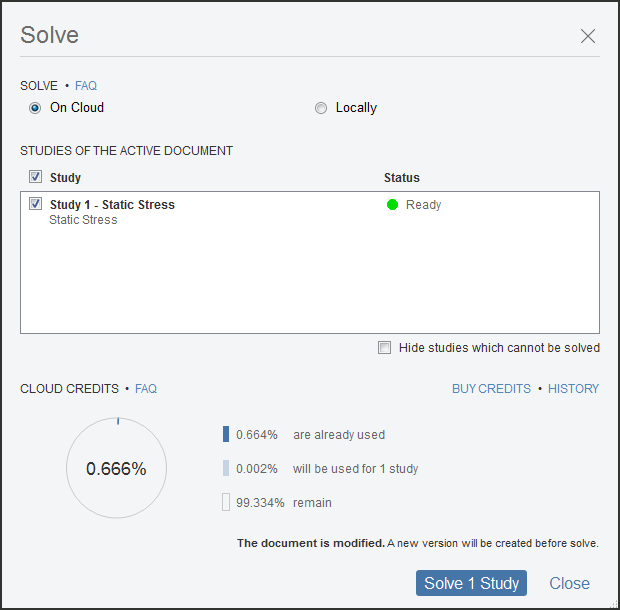Click the green Ready status indicator

(x=393, y=205)
